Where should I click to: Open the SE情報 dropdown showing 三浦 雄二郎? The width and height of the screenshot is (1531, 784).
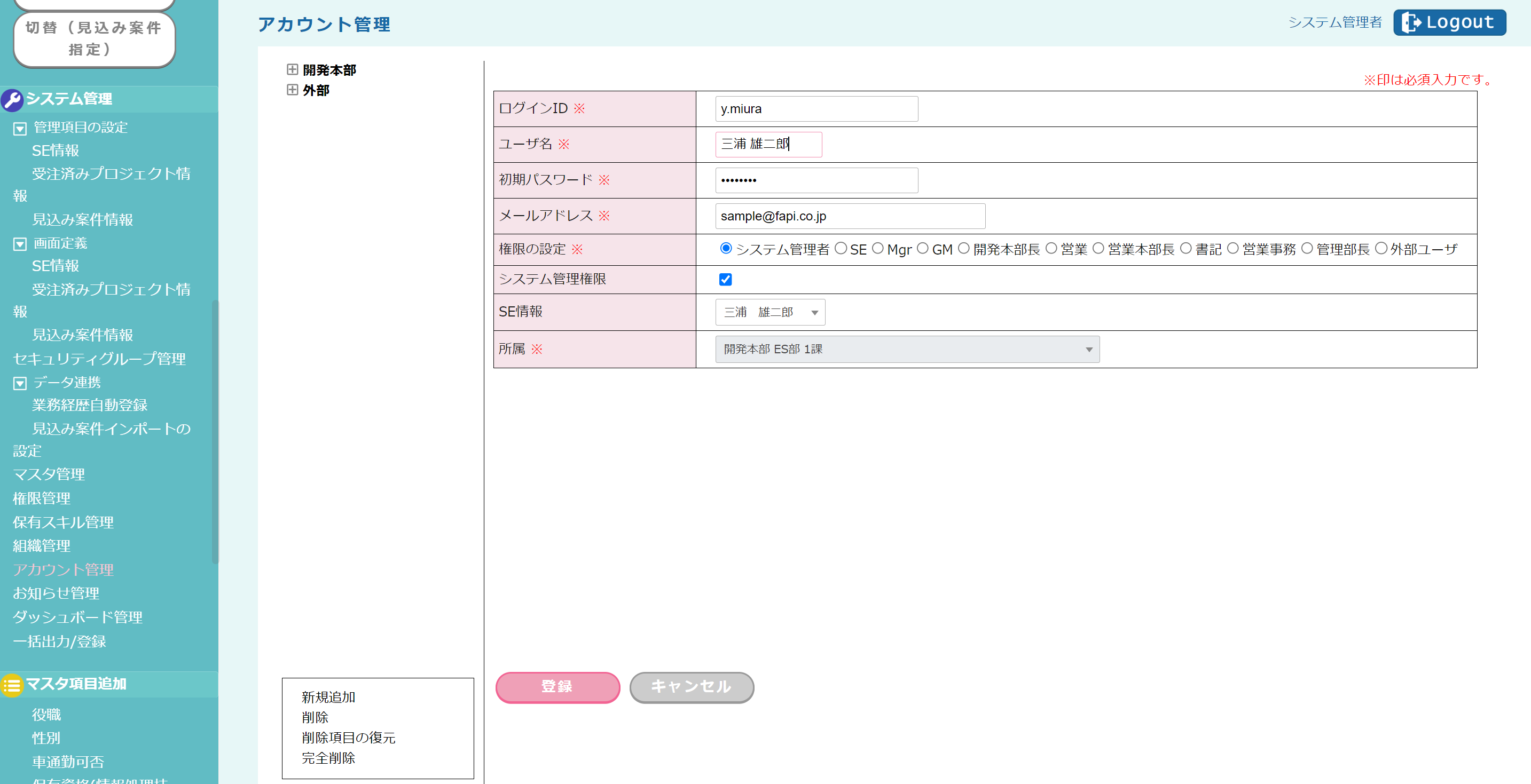[x=770, y=312]
